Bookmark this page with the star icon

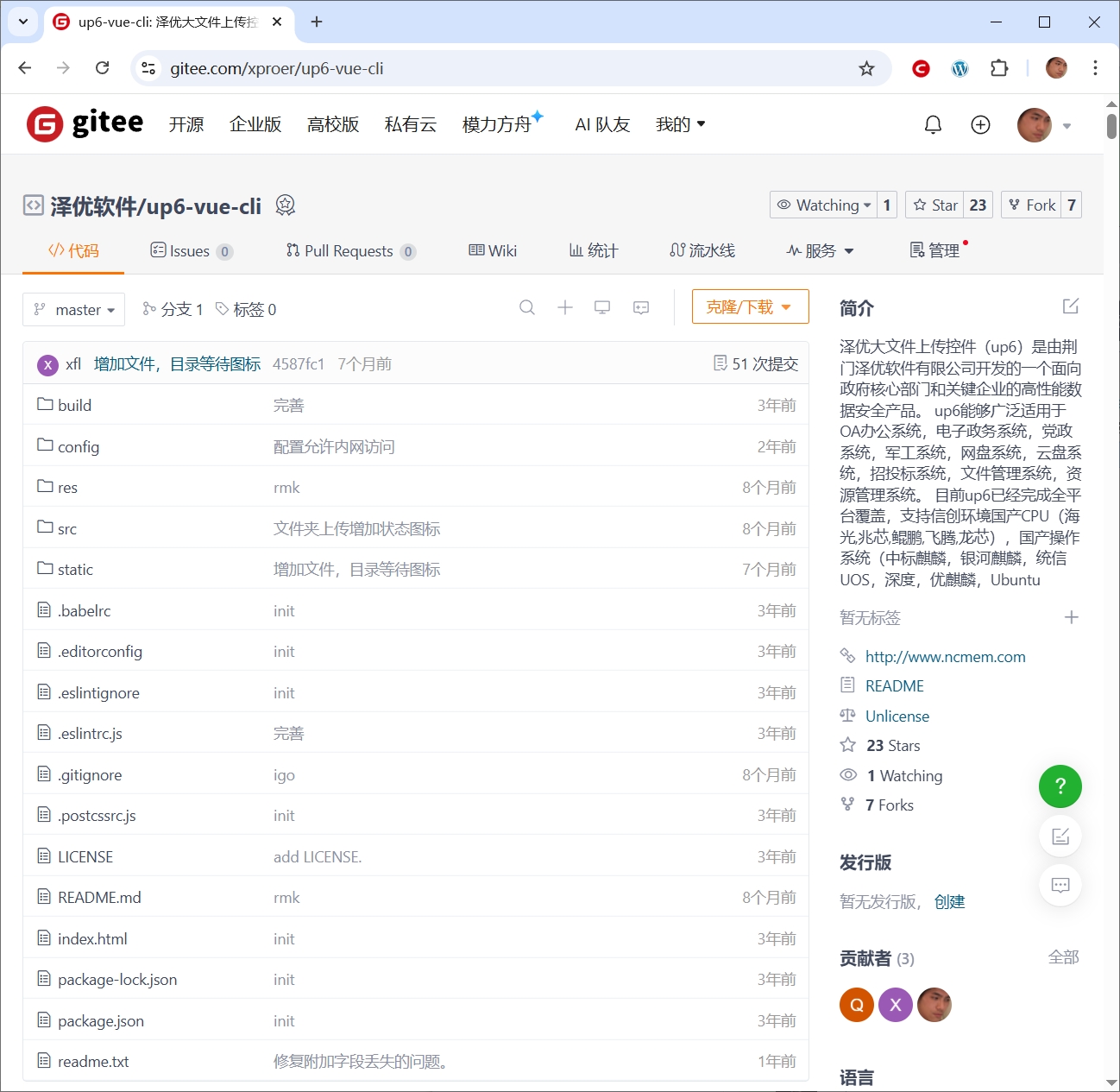[866, 68]
